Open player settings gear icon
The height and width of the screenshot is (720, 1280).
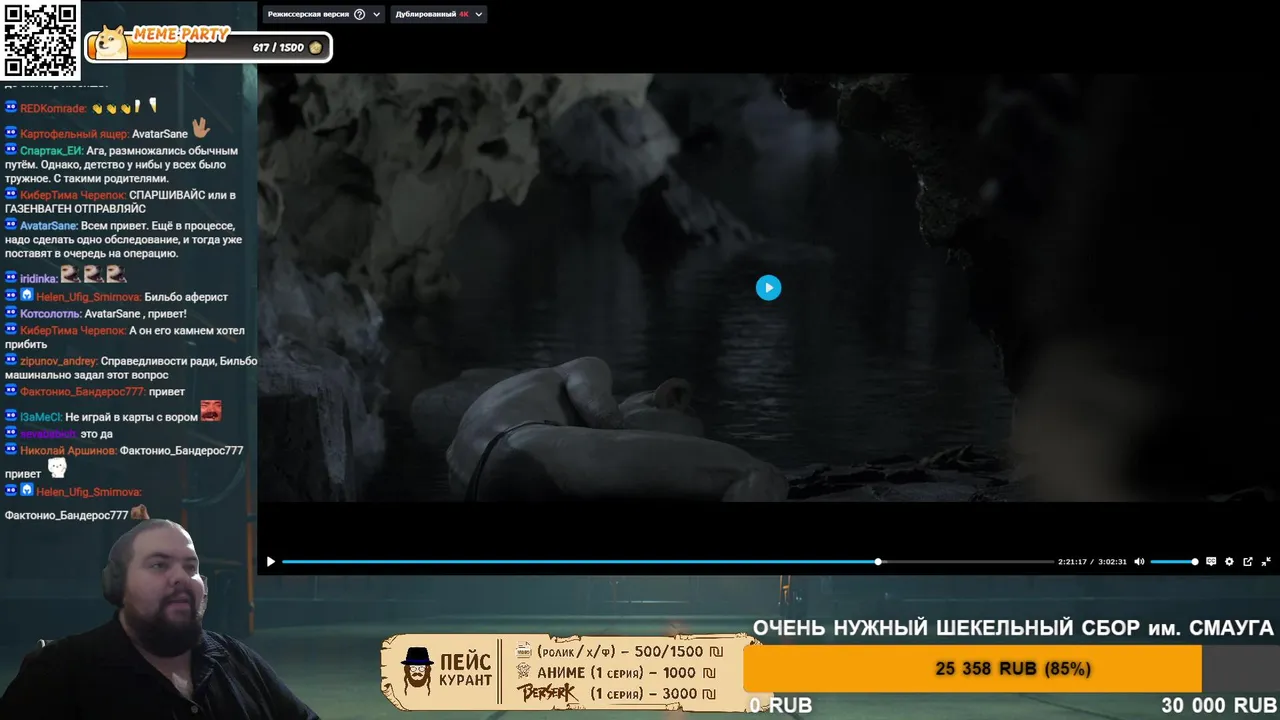1229,562
